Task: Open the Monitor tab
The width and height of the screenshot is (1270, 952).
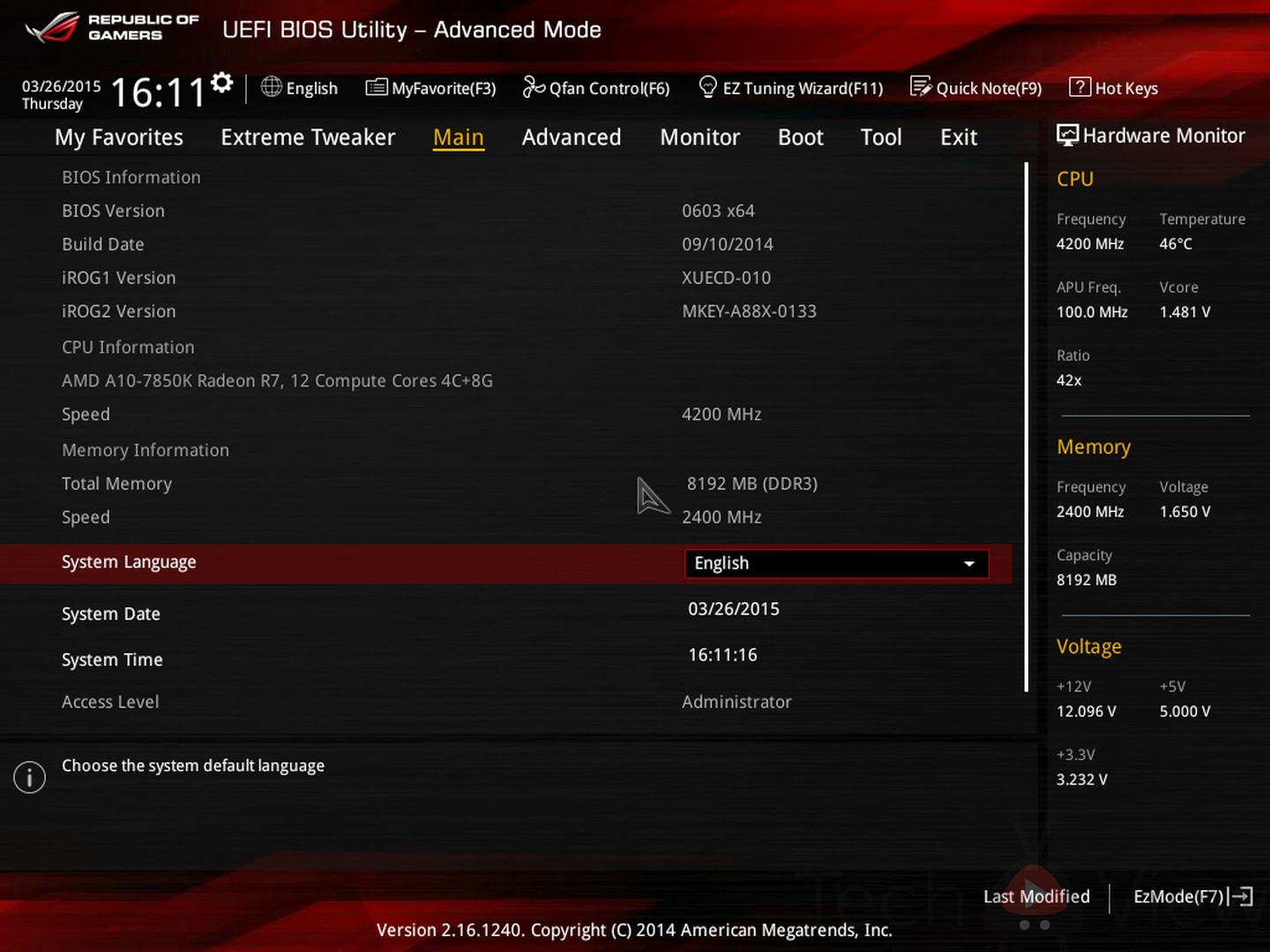Action: [x=700, y=138]
